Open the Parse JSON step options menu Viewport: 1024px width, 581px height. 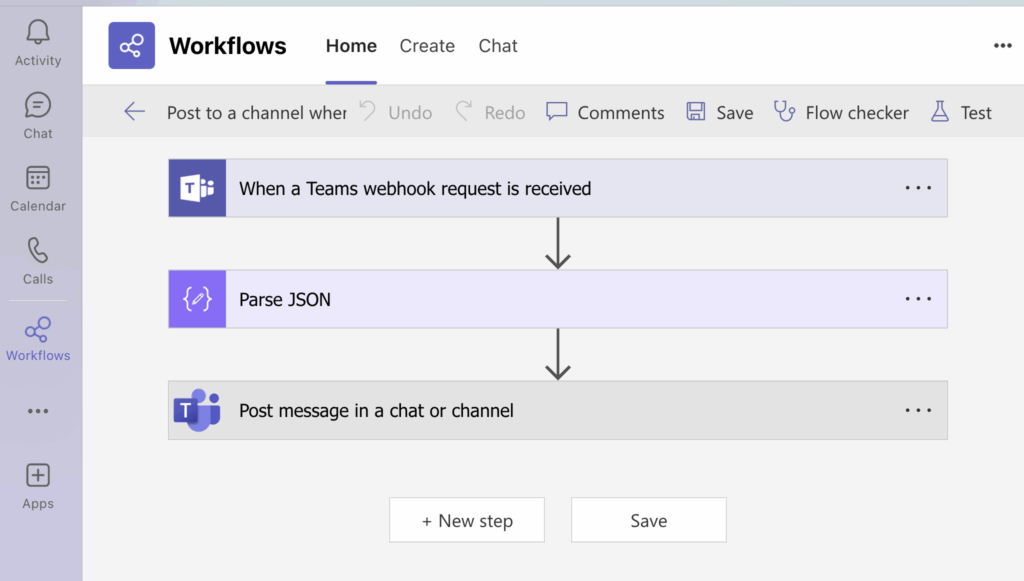[x=917, y=299]
